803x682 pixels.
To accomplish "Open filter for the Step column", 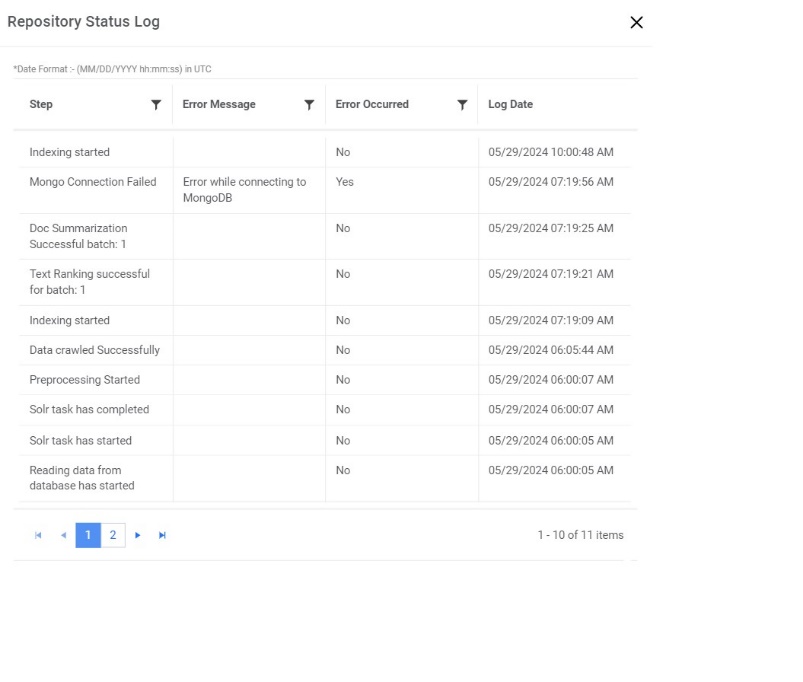I will click(156, 105).
